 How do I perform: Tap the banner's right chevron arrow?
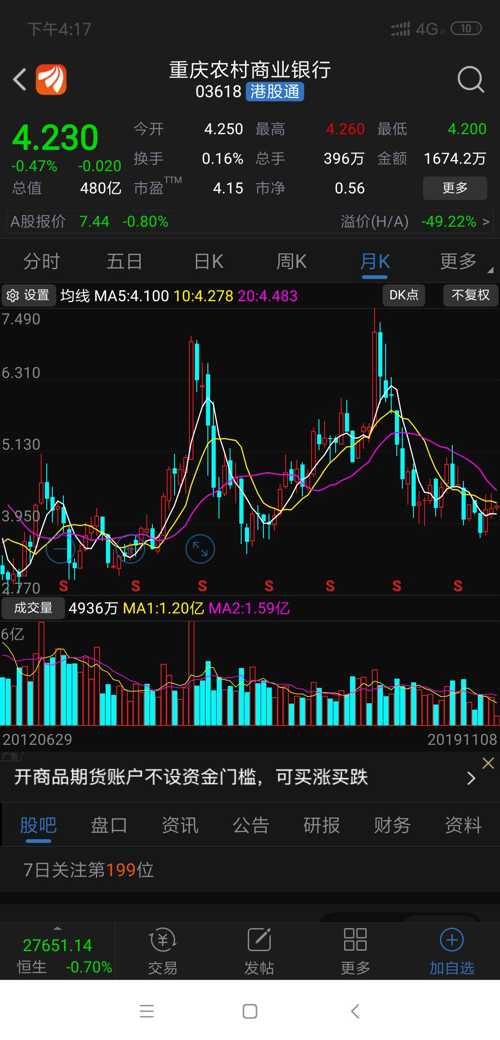471,779
